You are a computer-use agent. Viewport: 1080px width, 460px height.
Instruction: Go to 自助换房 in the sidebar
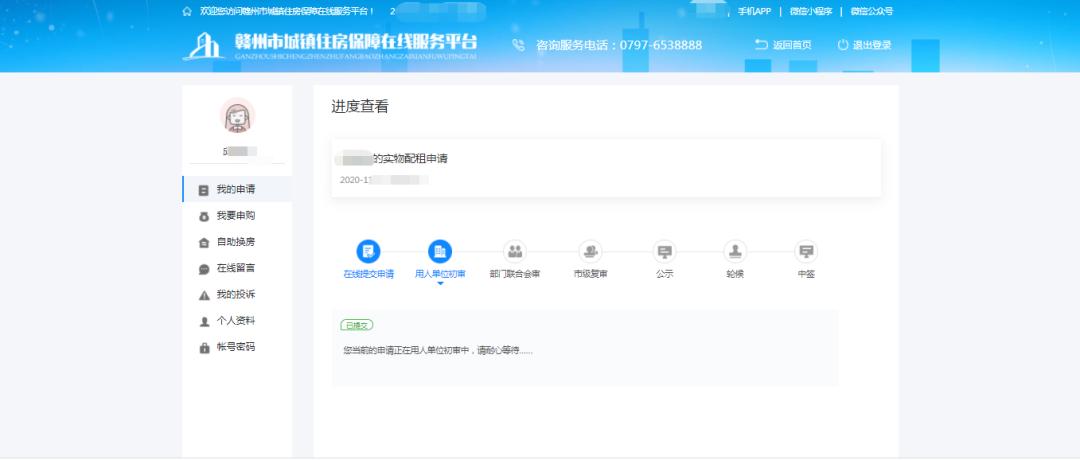coord(238,242)
